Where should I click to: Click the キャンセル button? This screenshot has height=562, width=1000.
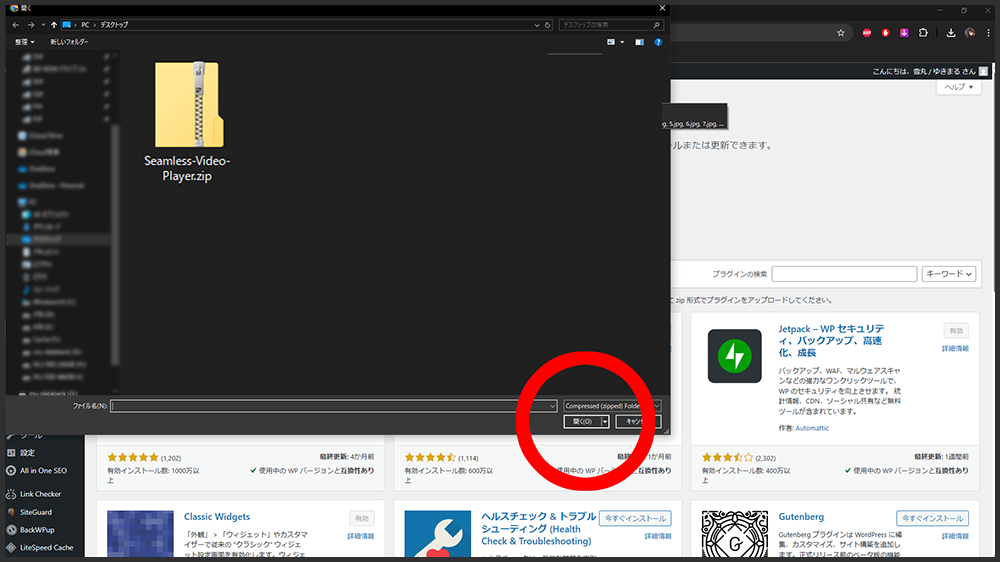(638, 422)
